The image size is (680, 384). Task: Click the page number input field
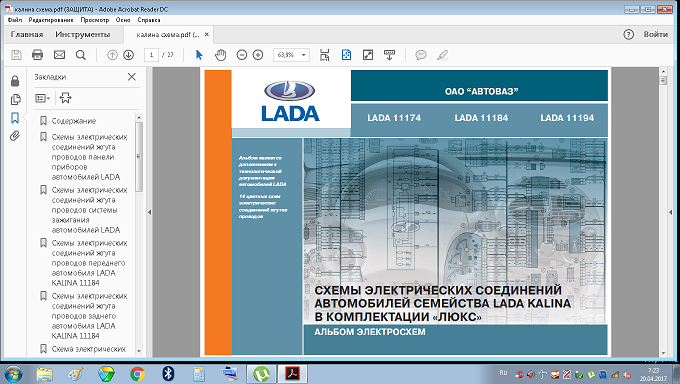tap(151, 55)
